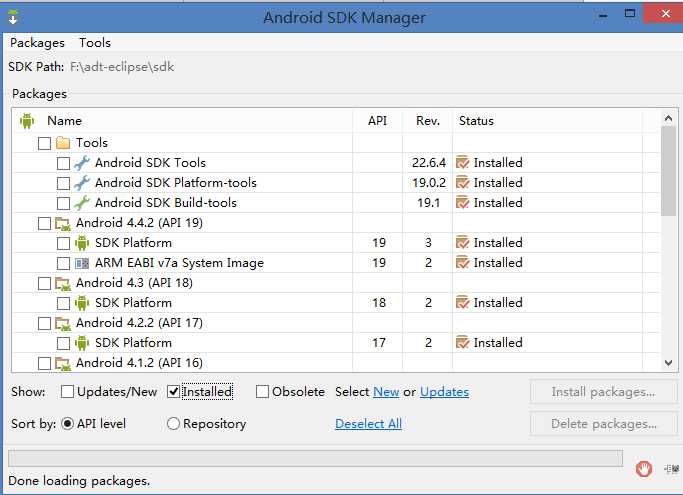Check the Android 4.4.2 (API 19) checkbox
This screenshot has width=683, height=495.
(x=44, y=224)
